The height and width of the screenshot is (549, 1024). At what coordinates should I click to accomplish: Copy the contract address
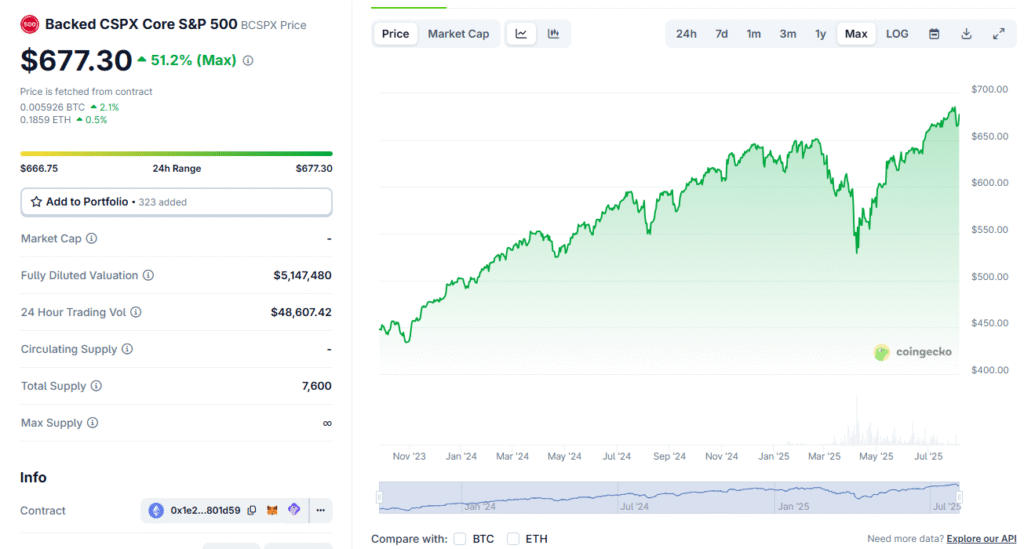(252, 510)
